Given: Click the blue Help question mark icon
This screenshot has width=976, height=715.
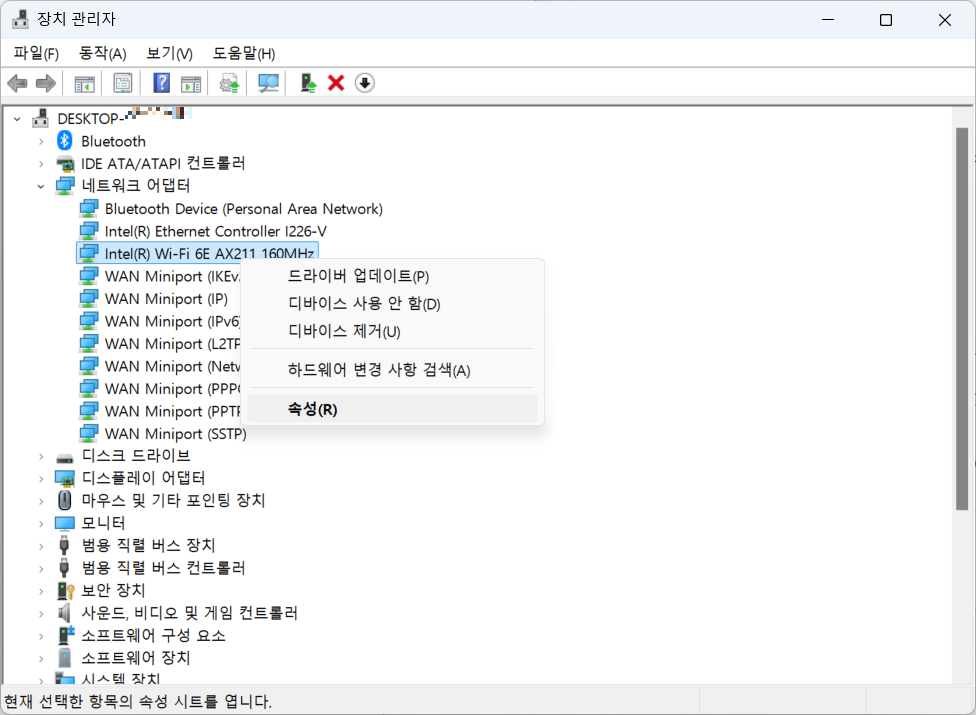Looking at the screenshot, I should pos(161,83).
